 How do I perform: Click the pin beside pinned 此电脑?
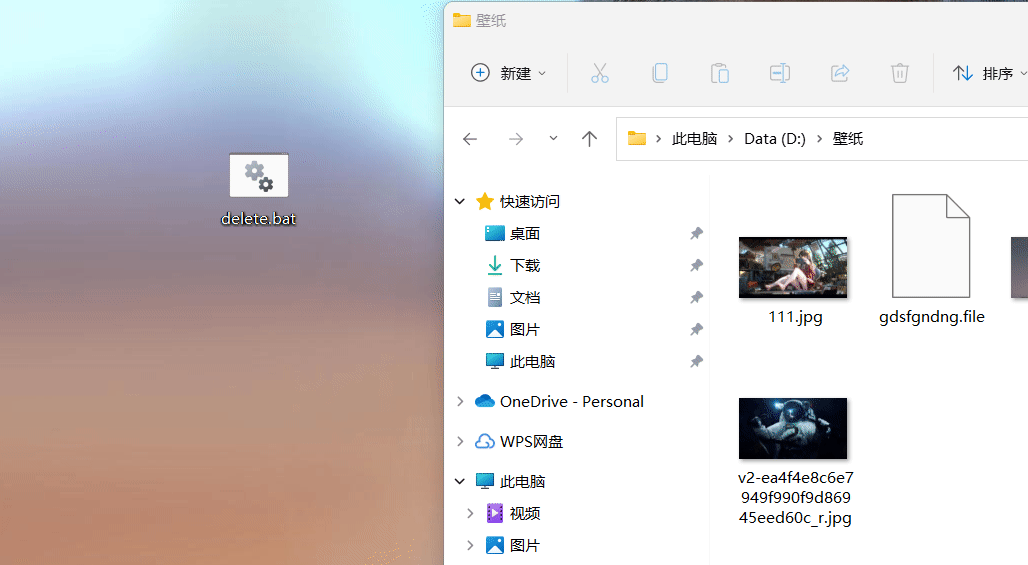click(696, 362)
